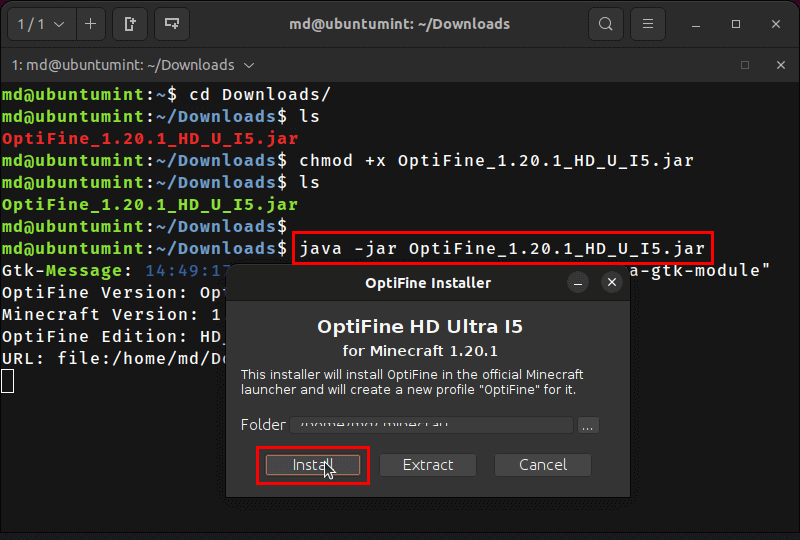Open terminal search magnifier
The height and width of the screenshot is (540, 800).
click(x=606, y=24)
